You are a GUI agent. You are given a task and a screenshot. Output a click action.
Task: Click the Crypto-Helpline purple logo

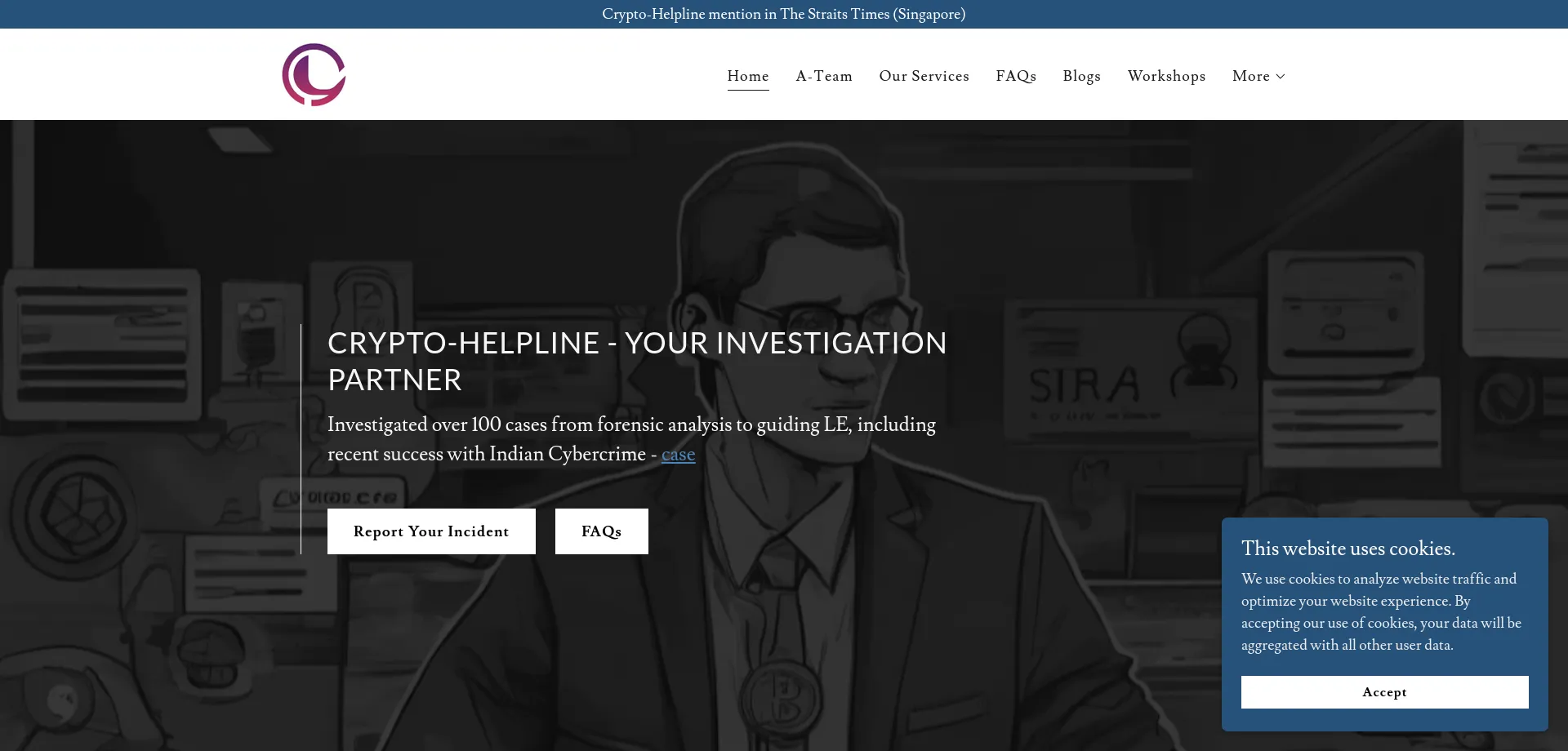point(314,75)
